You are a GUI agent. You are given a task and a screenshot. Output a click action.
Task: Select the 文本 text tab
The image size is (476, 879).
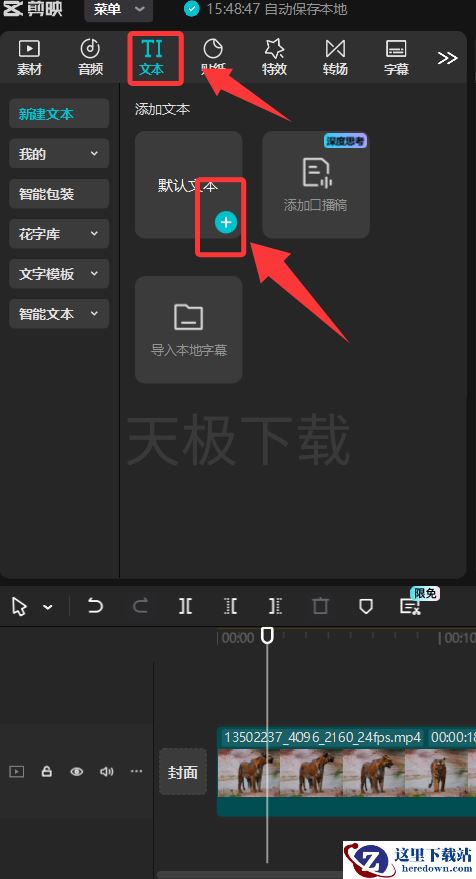click(152, 58)
